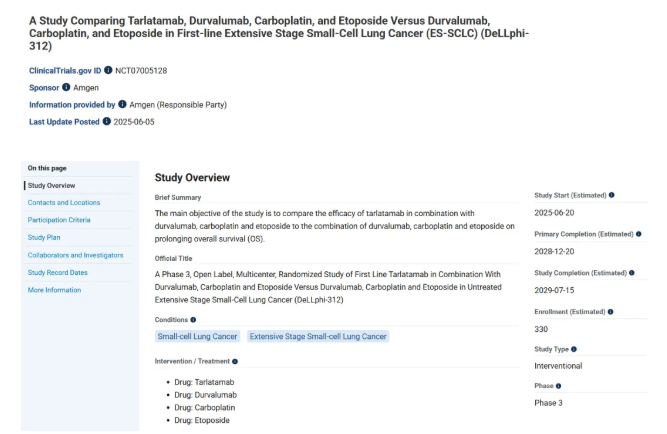Click info icon beside Last Update Posted
The height and width of the screenshot is (434, 667).
click(x=107, y=121)
